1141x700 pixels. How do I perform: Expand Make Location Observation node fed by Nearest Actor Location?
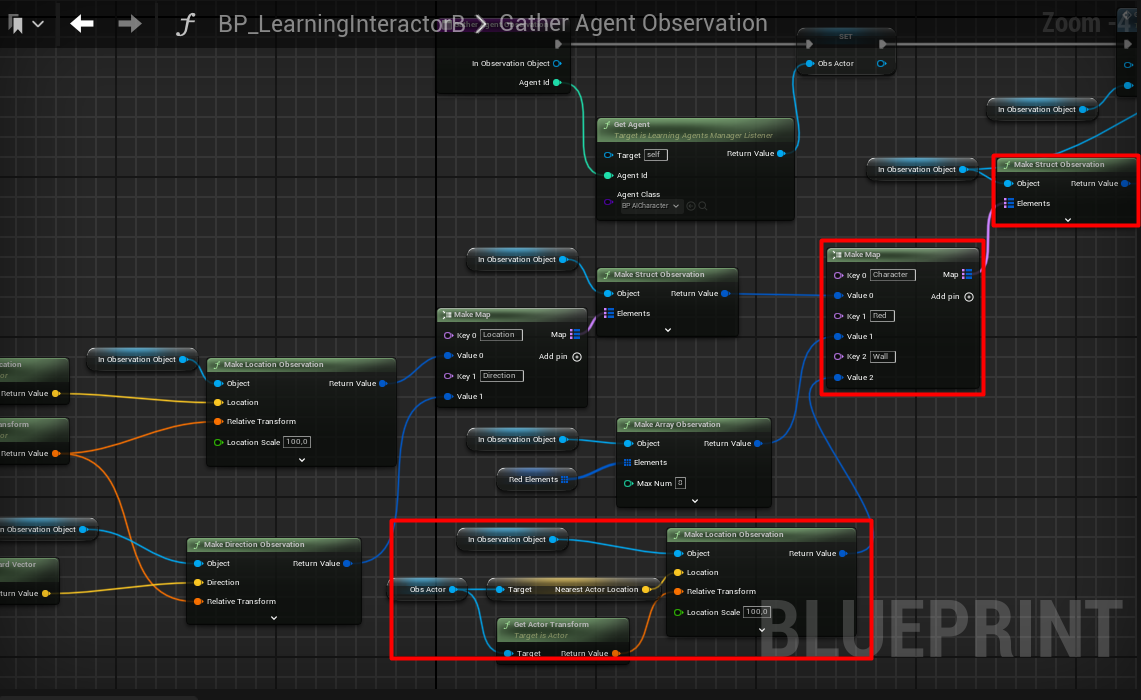(762, 629)
